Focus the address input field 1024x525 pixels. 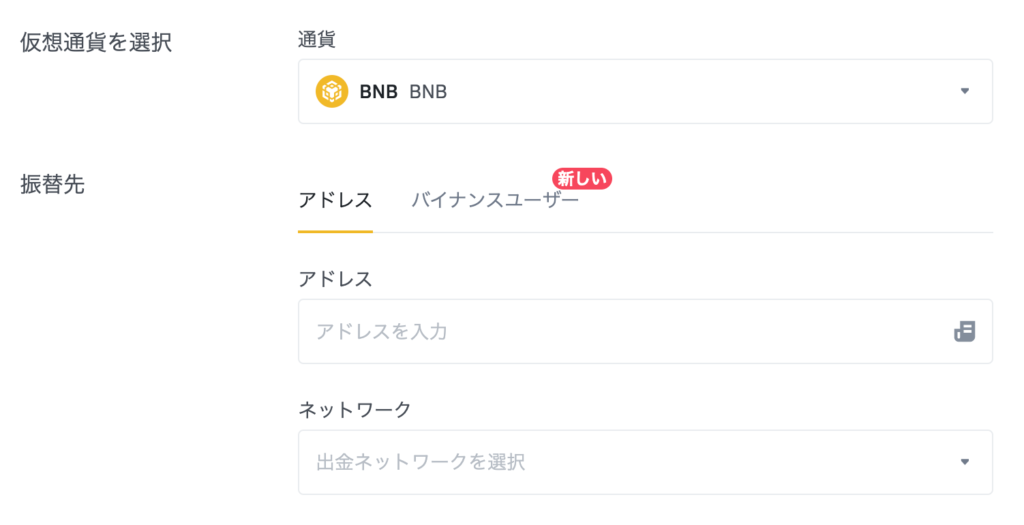tap(645, 331)
